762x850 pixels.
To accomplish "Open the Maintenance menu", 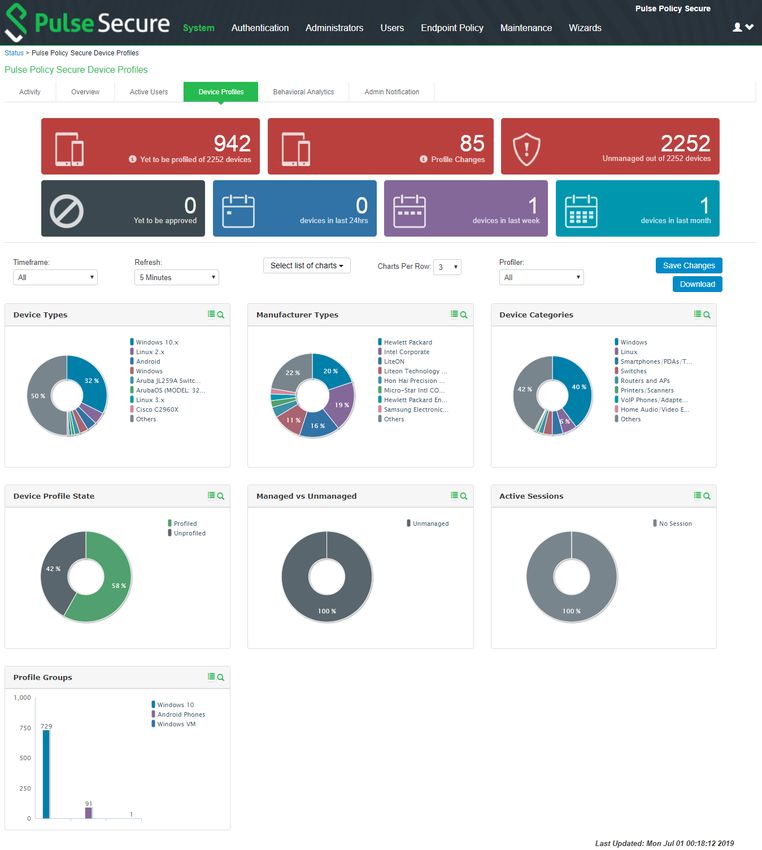I will 526,28.
